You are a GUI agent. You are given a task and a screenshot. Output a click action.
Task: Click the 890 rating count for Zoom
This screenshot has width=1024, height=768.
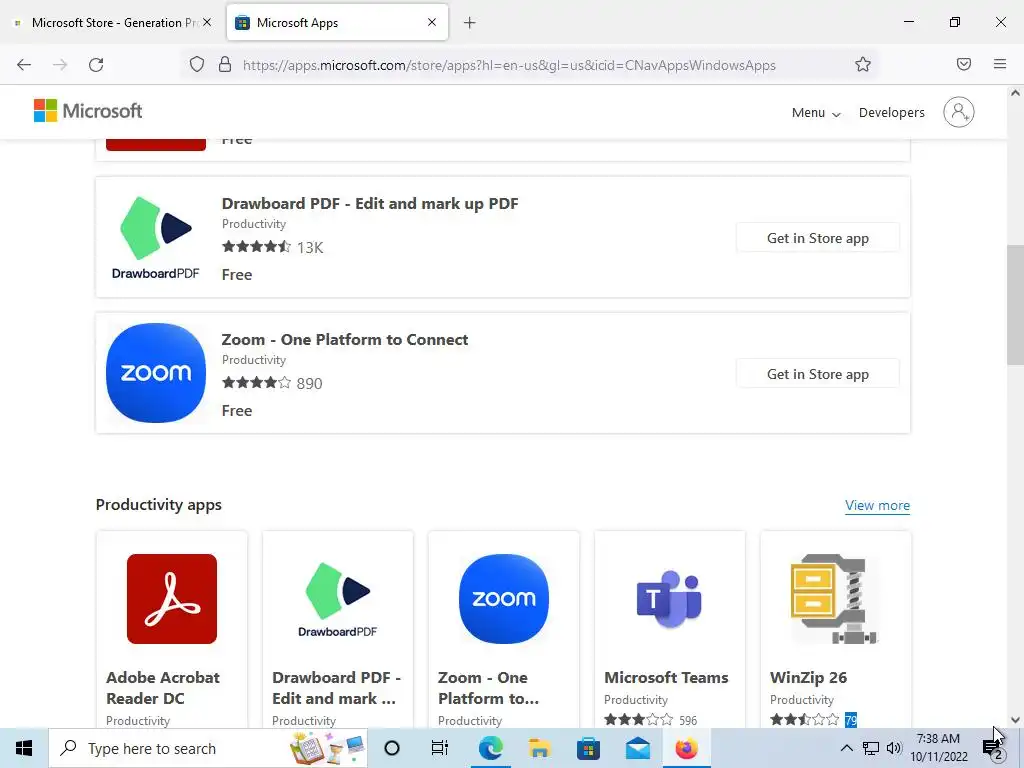[x=309, y=384]
